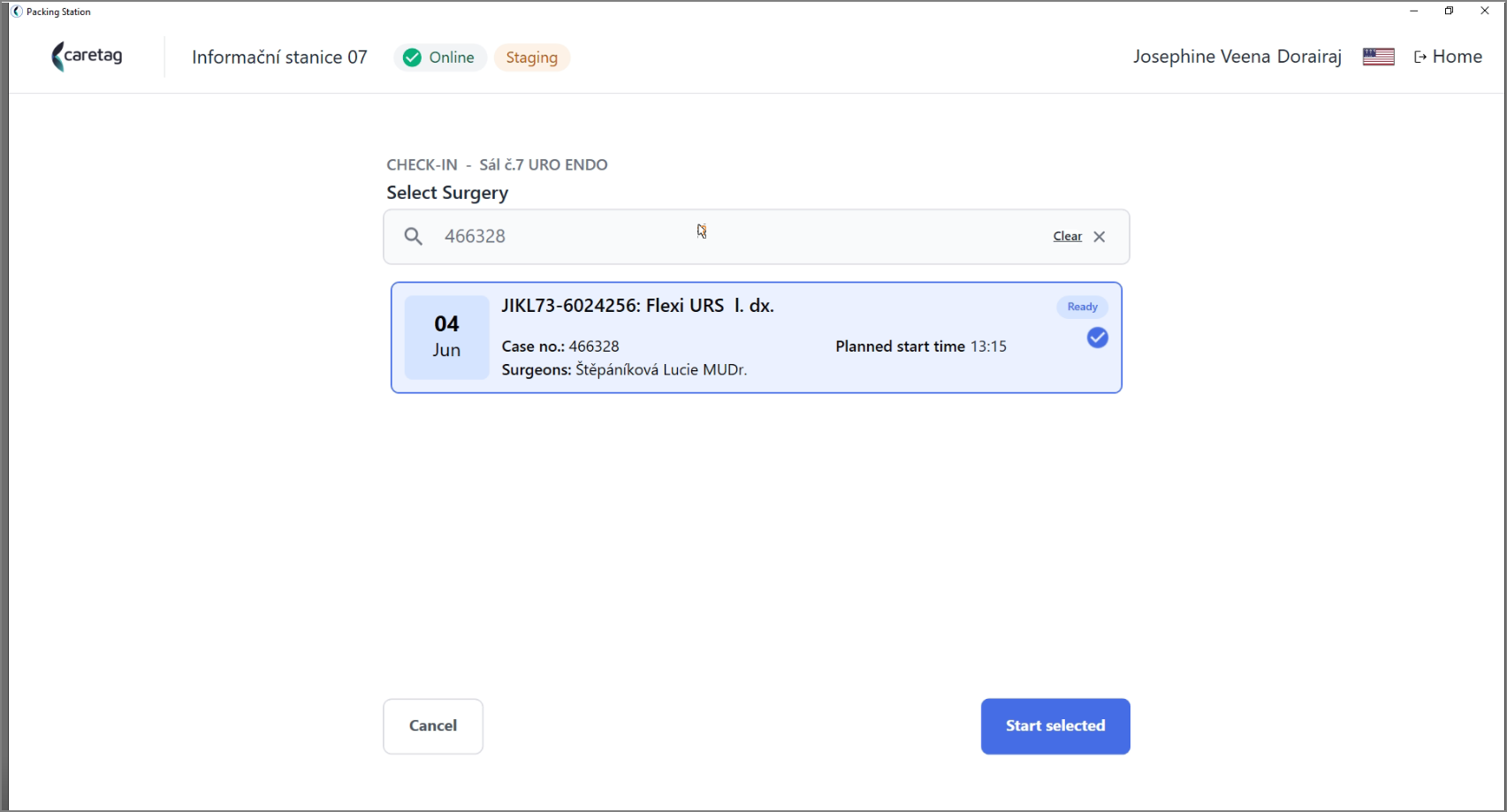Click the Packing Station title bar icon
The height and width of the screenshot is (812, 1507).
16,11
